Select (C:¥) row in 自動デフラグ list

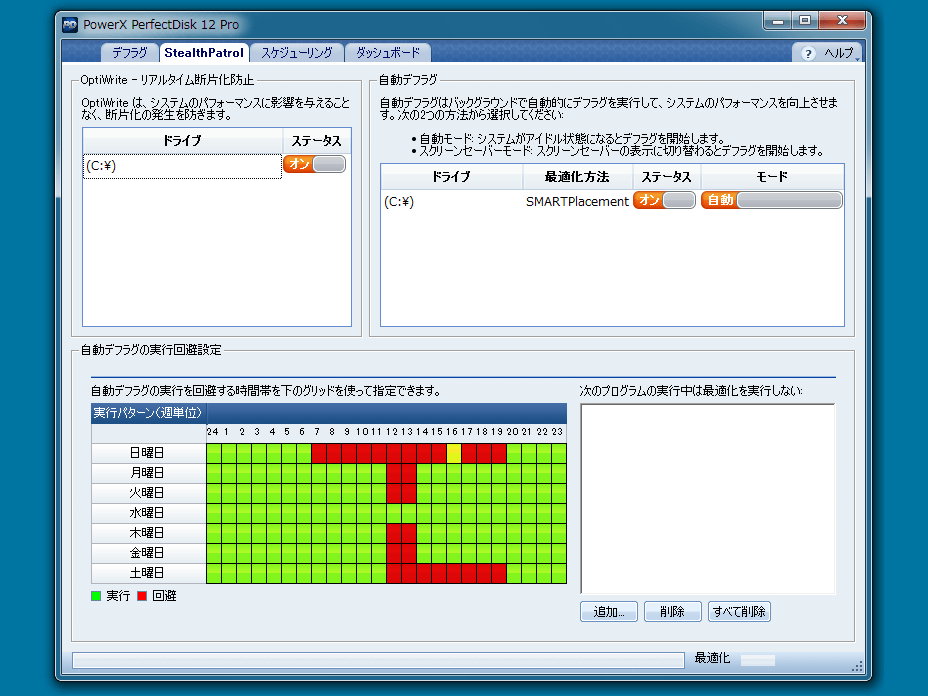(x=452, y=201)
